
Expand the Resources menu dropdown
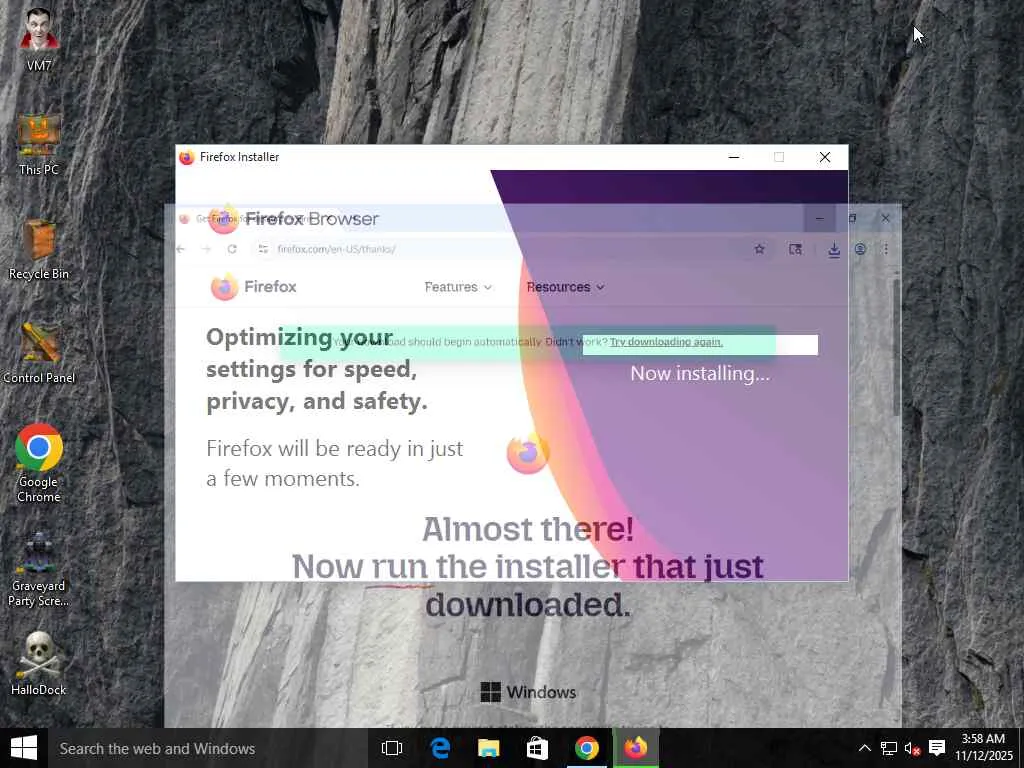coord(566,287)
